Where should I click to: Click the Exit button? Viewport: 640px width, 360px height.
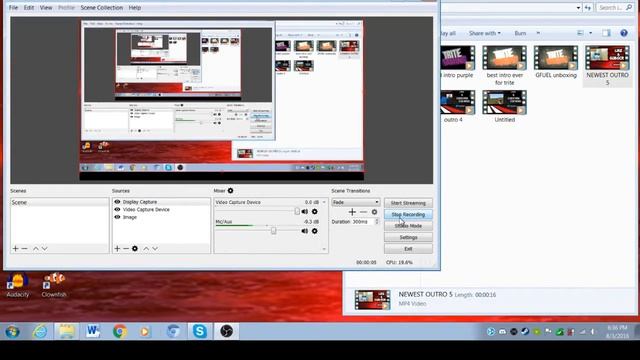coord(408,249)
